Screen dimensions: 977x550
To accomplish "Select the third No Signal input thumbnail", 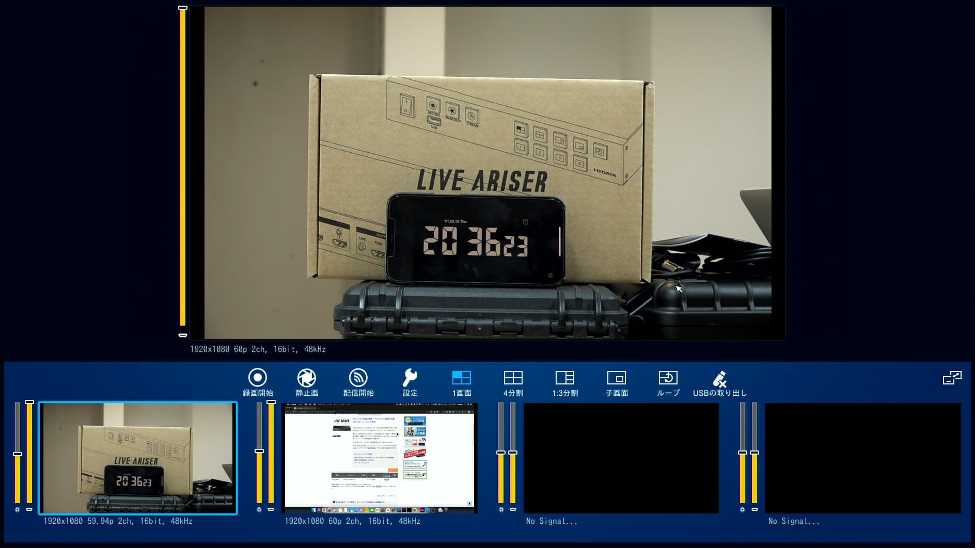I will (621, 458).
